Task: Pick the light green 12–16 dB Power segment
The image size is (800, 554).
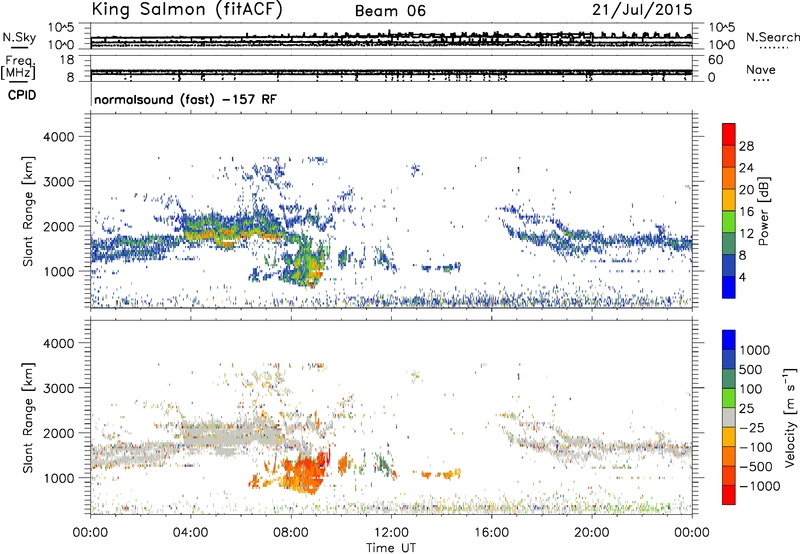Action: point(729,221)
